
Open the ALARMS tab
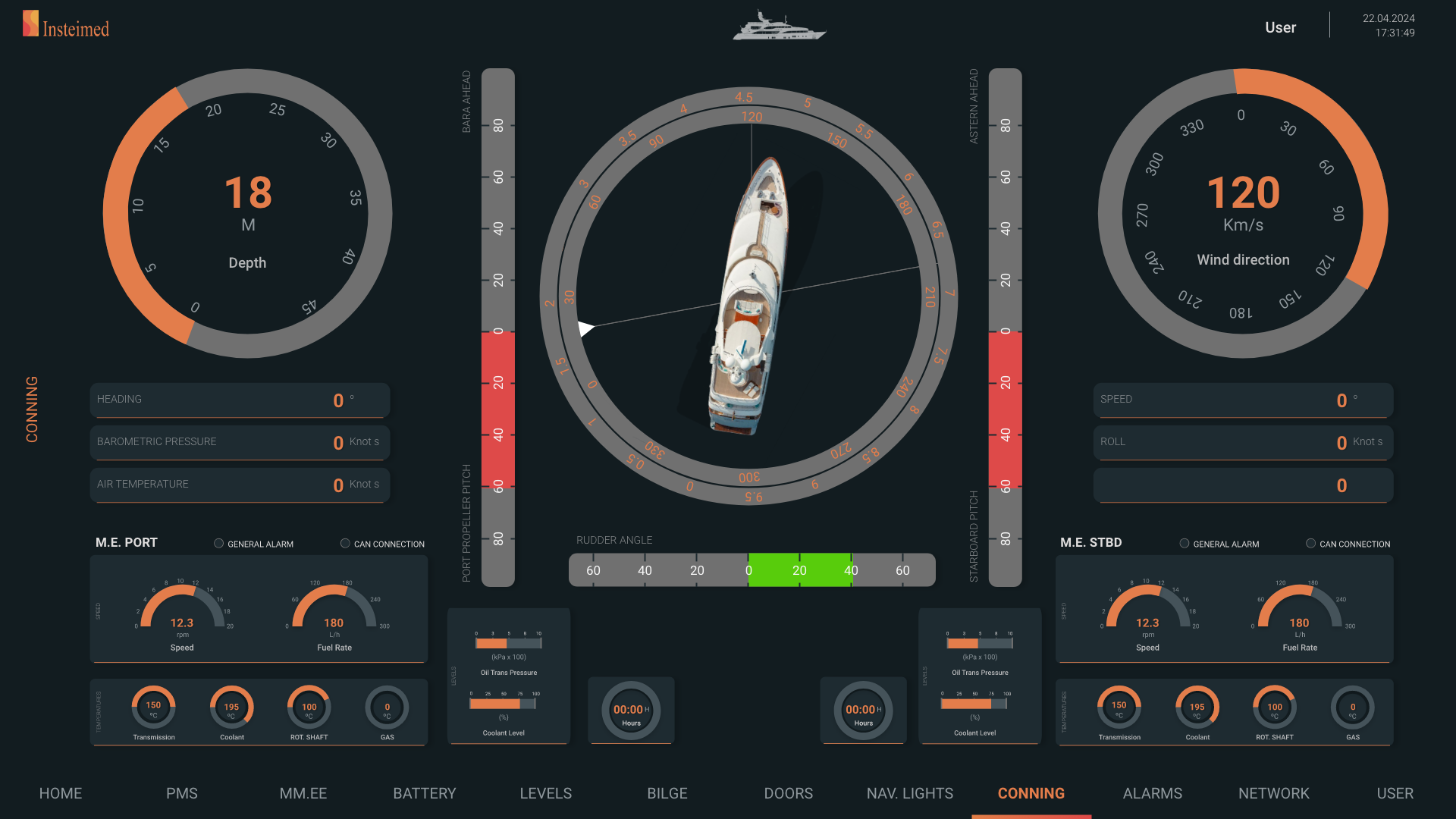point(1152,793)
